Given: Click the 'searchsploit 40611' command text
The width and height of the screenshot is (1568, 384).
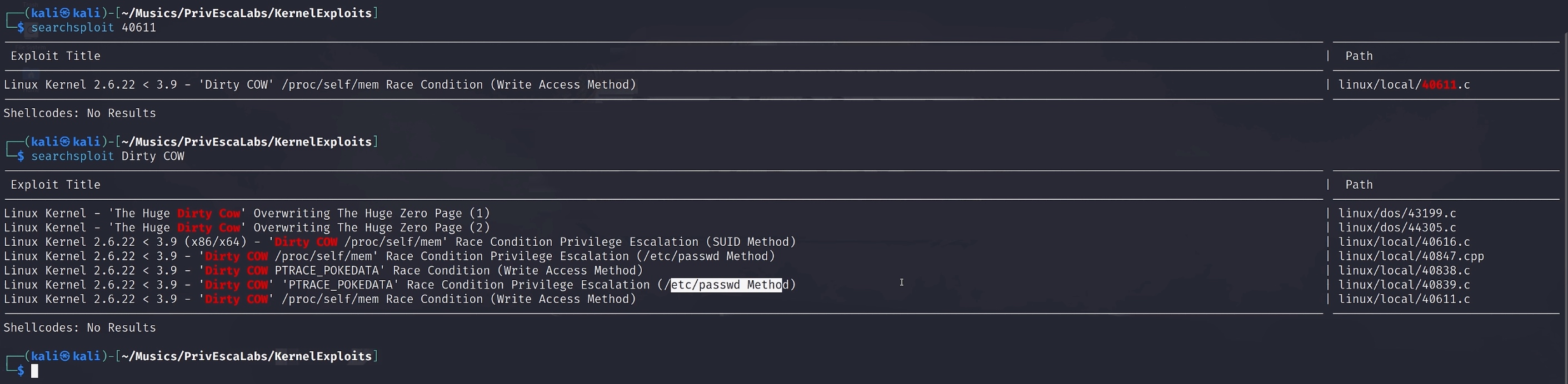Looking at the screenshot, I should 94,28.
